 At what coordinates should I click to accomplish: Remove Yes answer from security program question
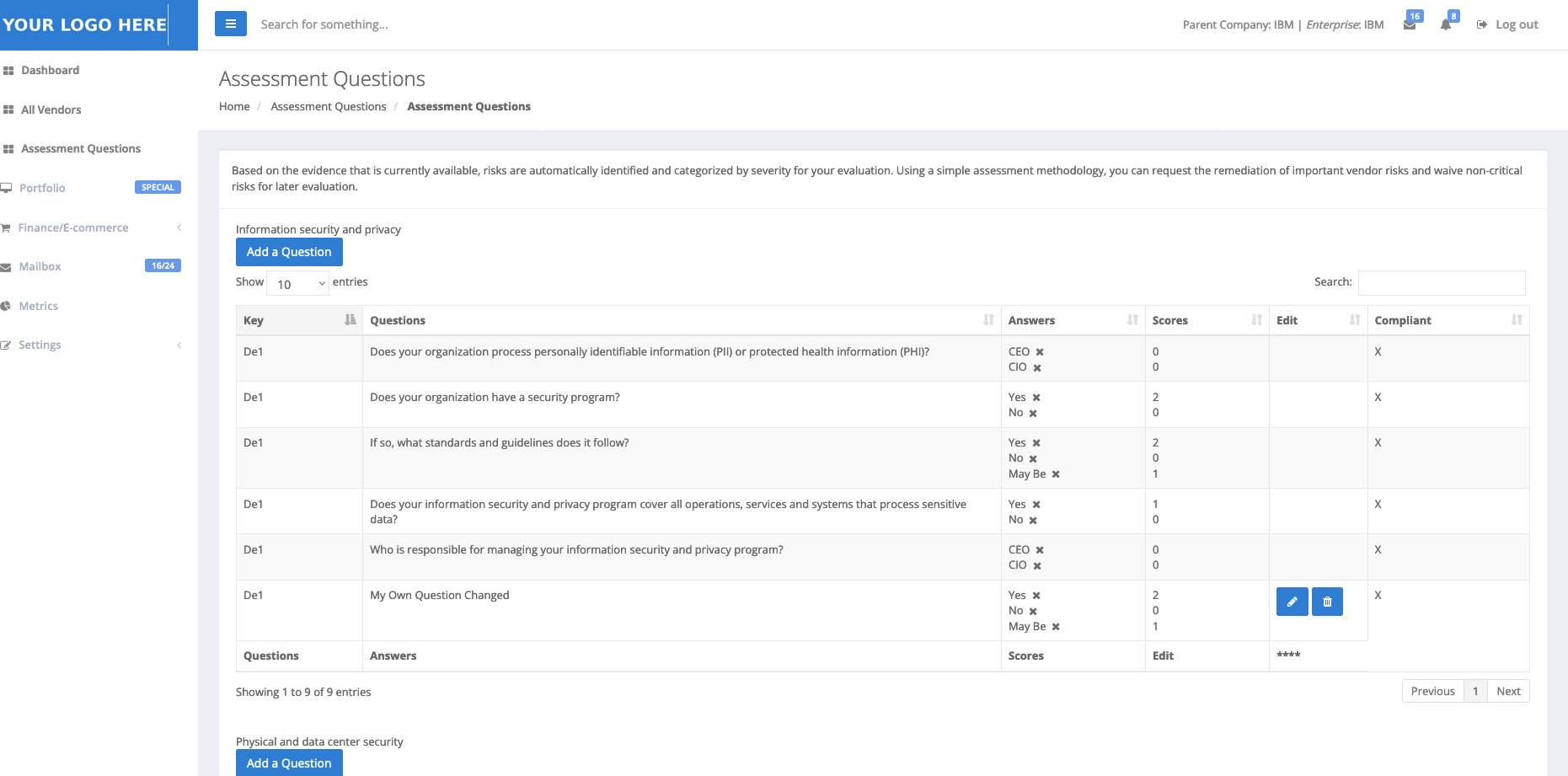coord(1036,398)
